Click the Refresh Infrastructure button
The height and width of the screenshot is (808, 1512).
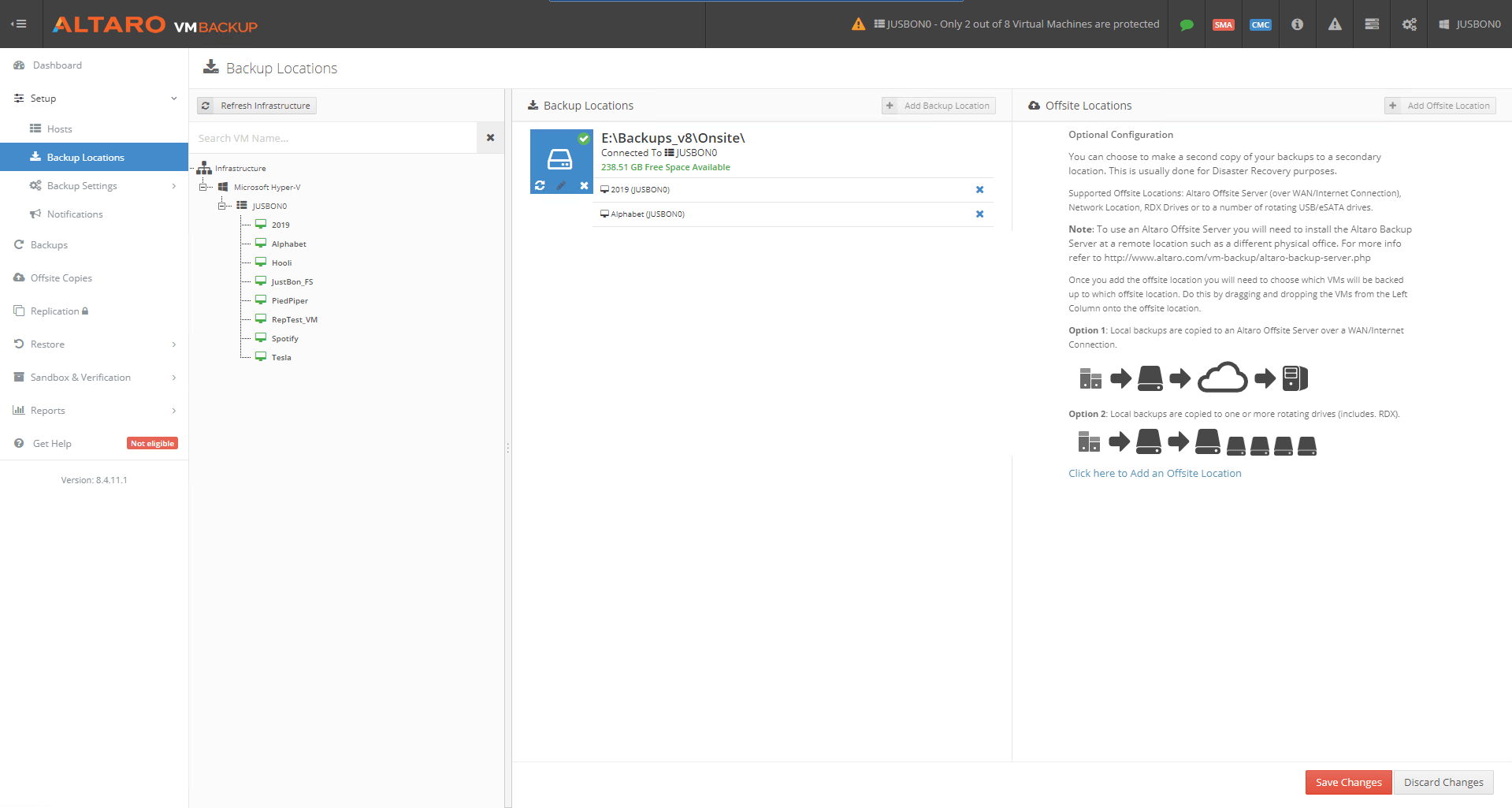point(257,106)
